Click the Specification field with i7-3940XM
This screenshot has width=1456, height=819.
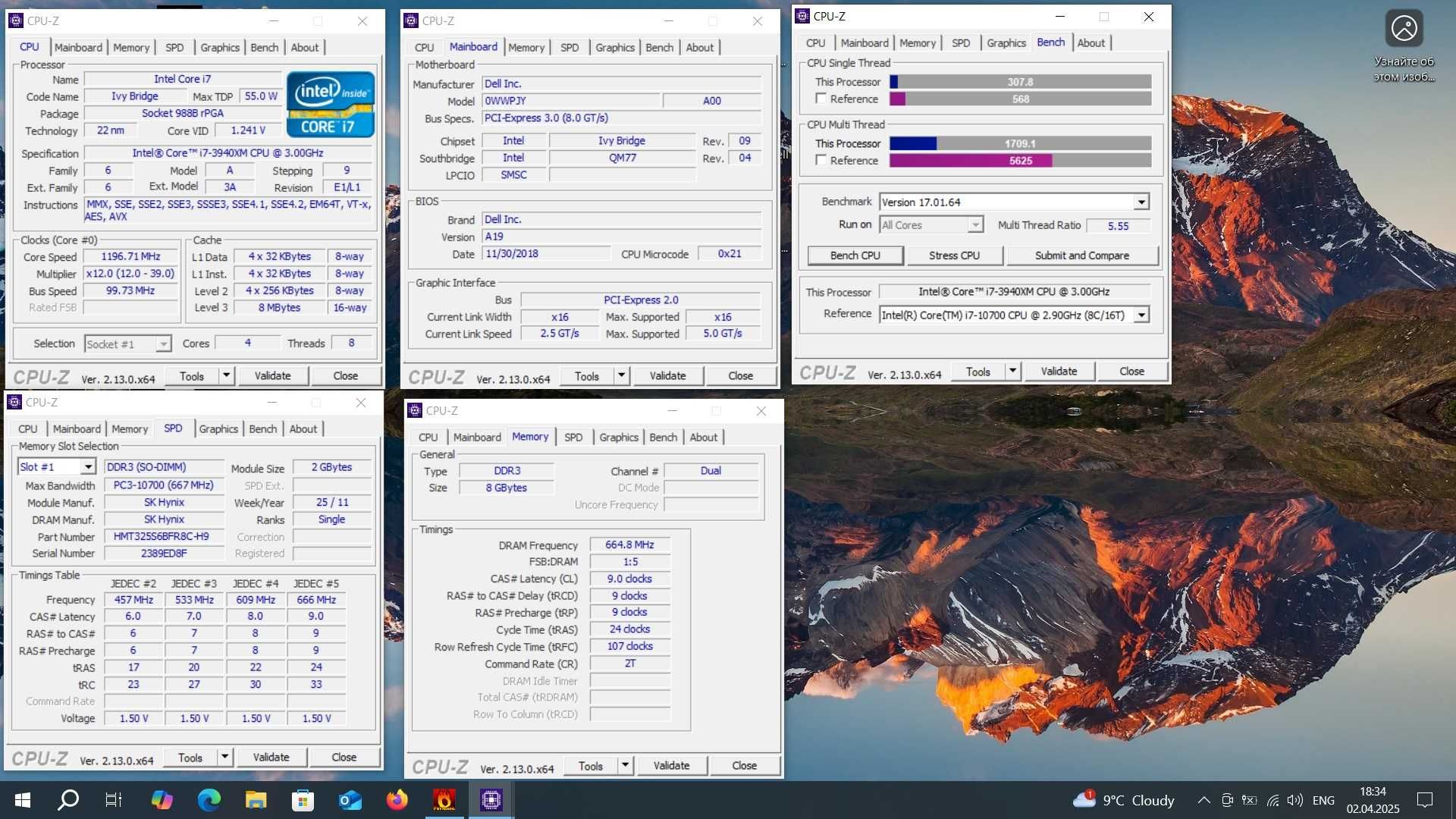pos(227,153)
